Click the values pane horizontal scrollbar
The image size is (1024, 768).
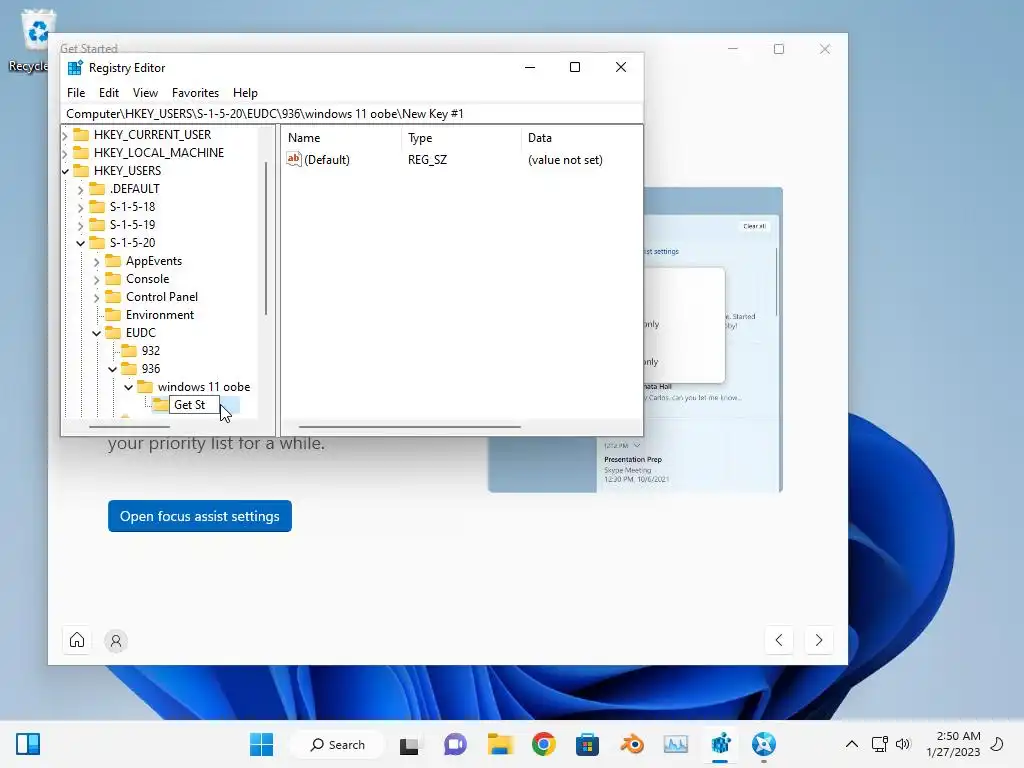(409, 427)
